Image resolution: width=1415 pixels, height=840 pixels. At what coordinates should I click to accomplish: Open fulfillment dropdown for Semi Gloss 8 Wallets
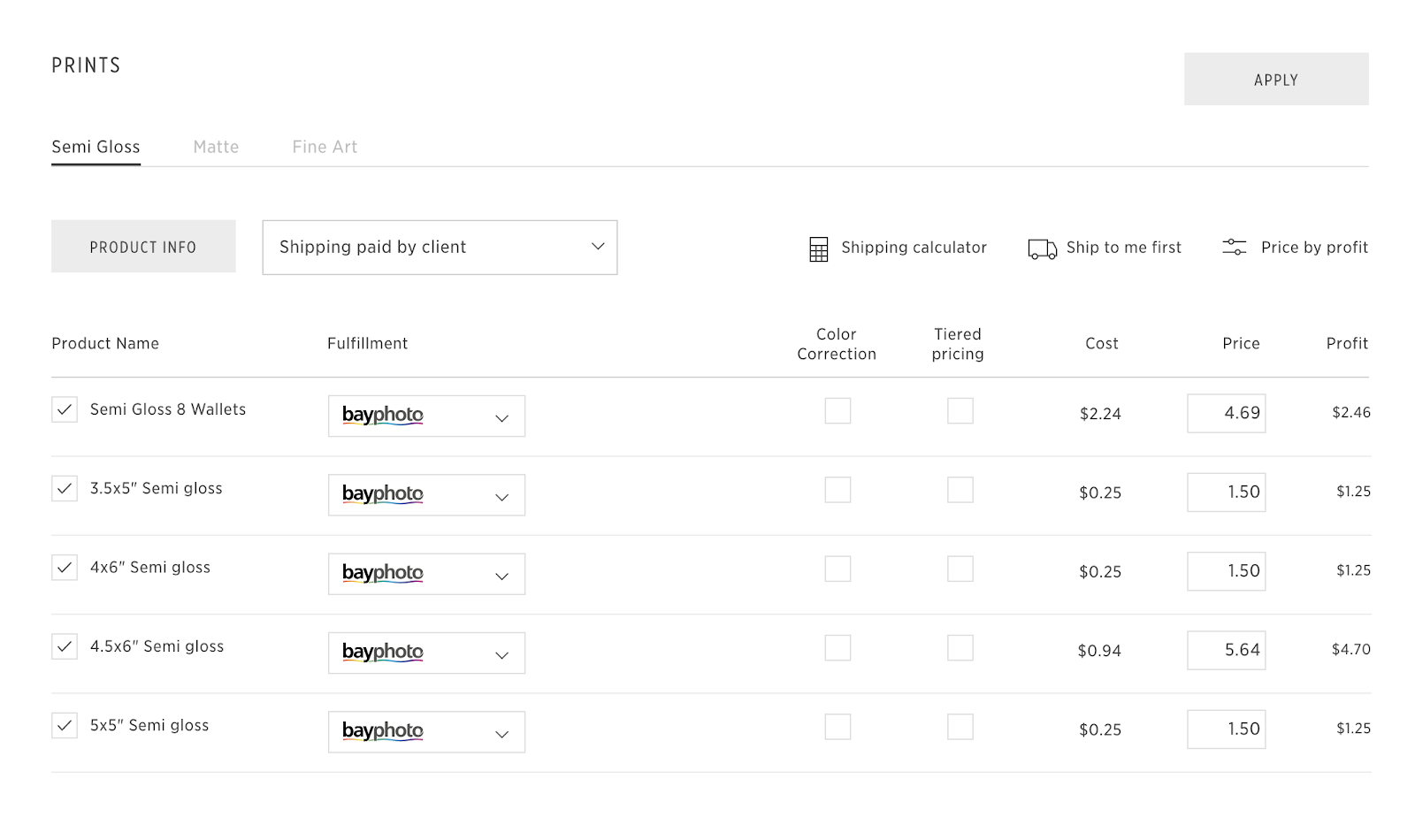pos(426,416)
